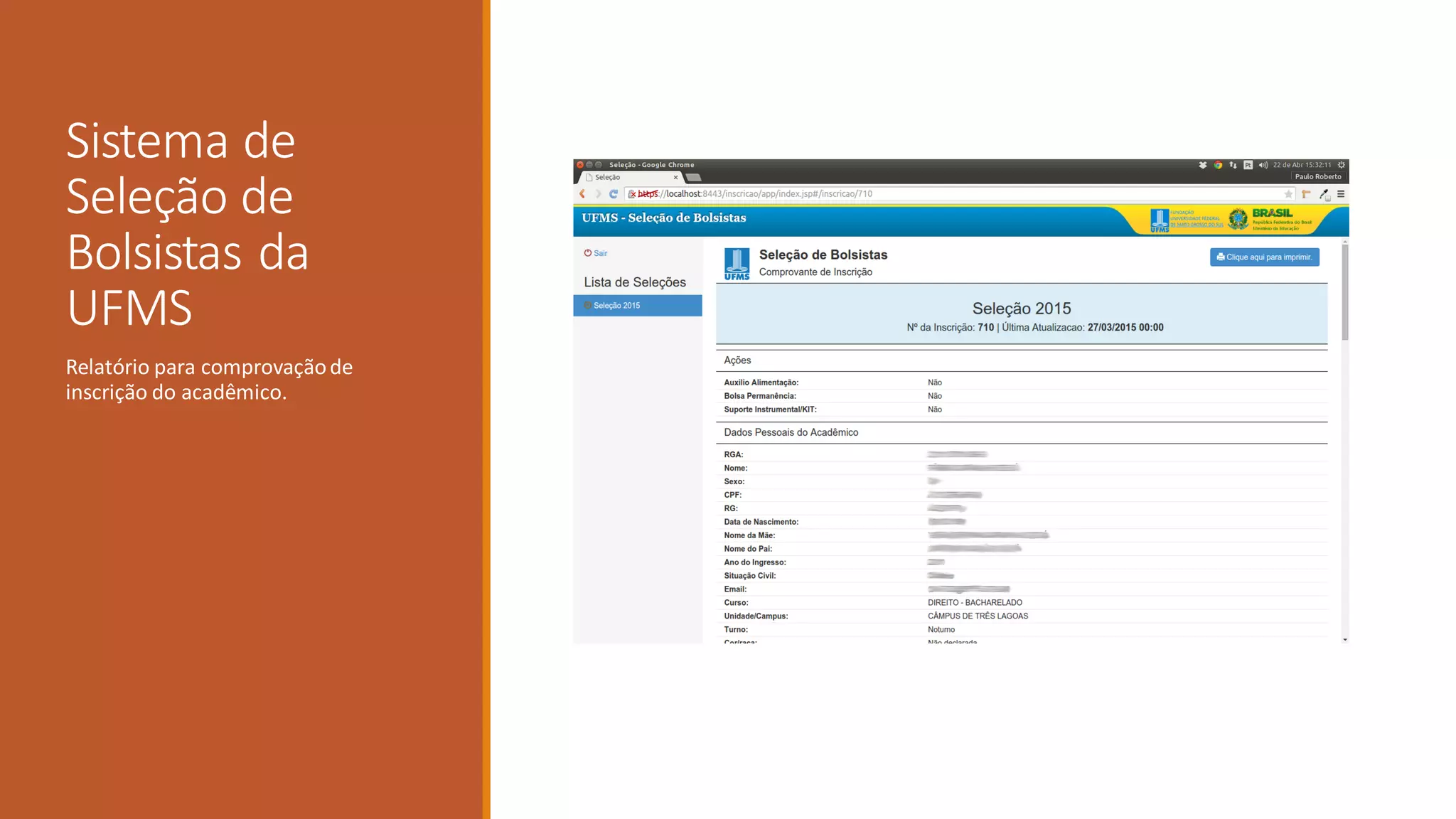Click the browser forward arrow
The width and height of the screenshot is (1456, 819).
click(598, 193)
